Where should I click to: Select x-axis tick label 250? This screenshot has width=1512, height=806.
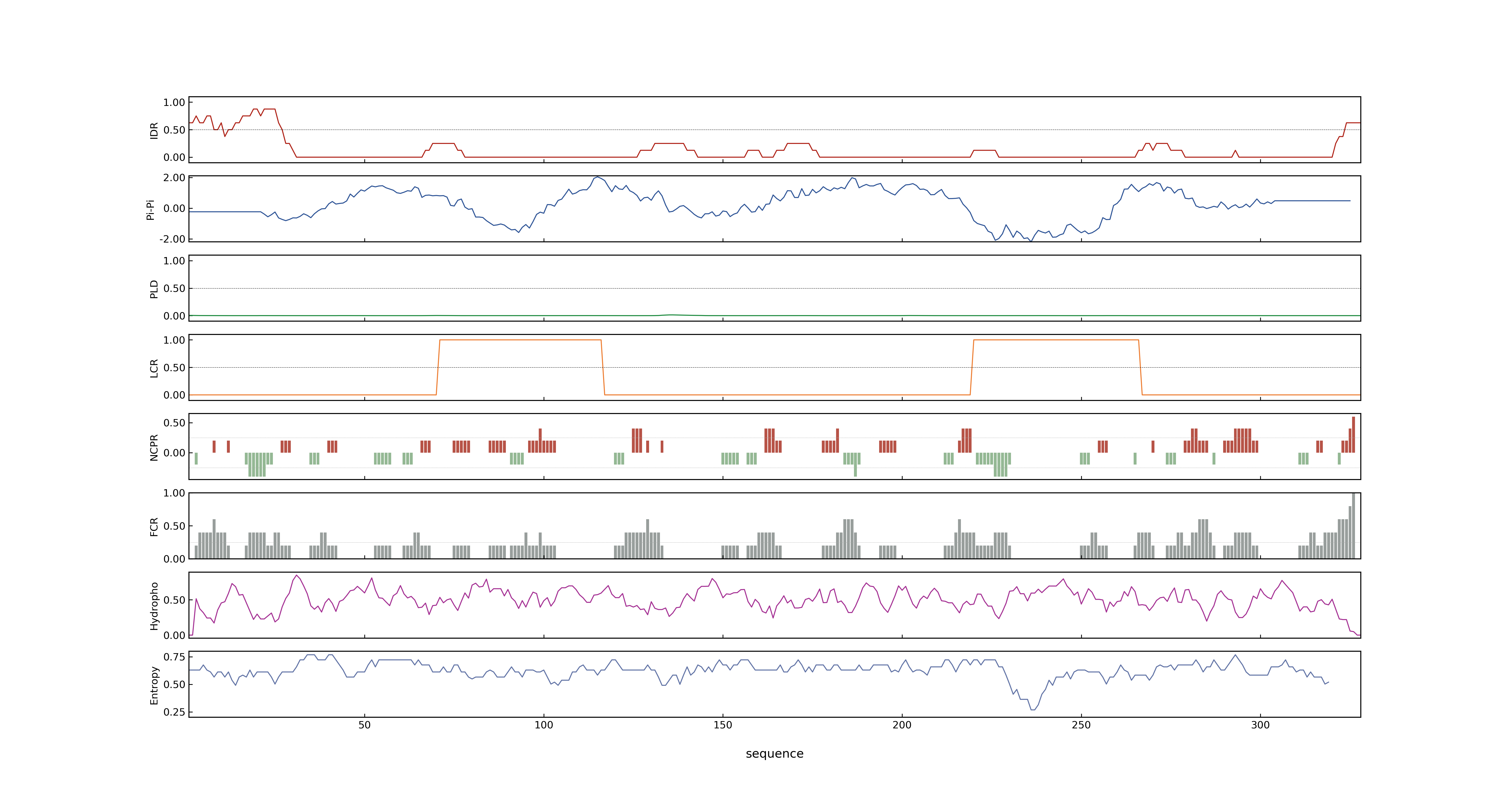click(1081, 725)
